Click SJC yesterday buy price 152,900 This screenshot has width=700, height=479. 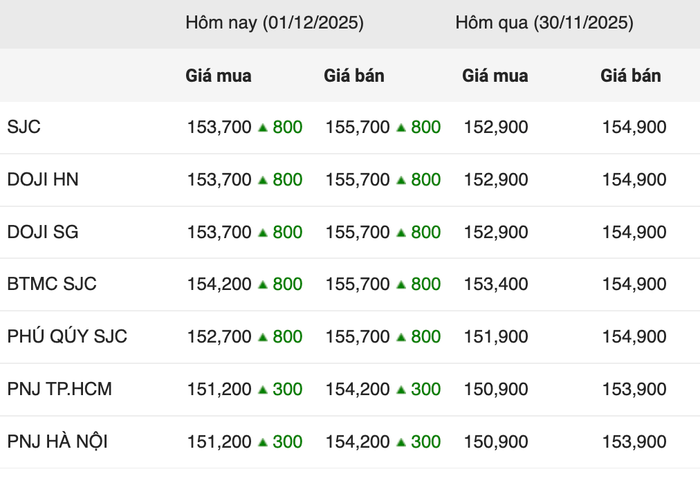click(496, 128)
